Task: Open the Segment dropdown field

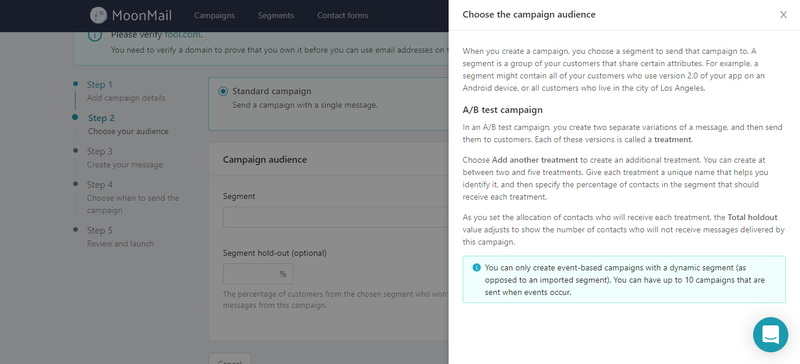Action: 336,217
